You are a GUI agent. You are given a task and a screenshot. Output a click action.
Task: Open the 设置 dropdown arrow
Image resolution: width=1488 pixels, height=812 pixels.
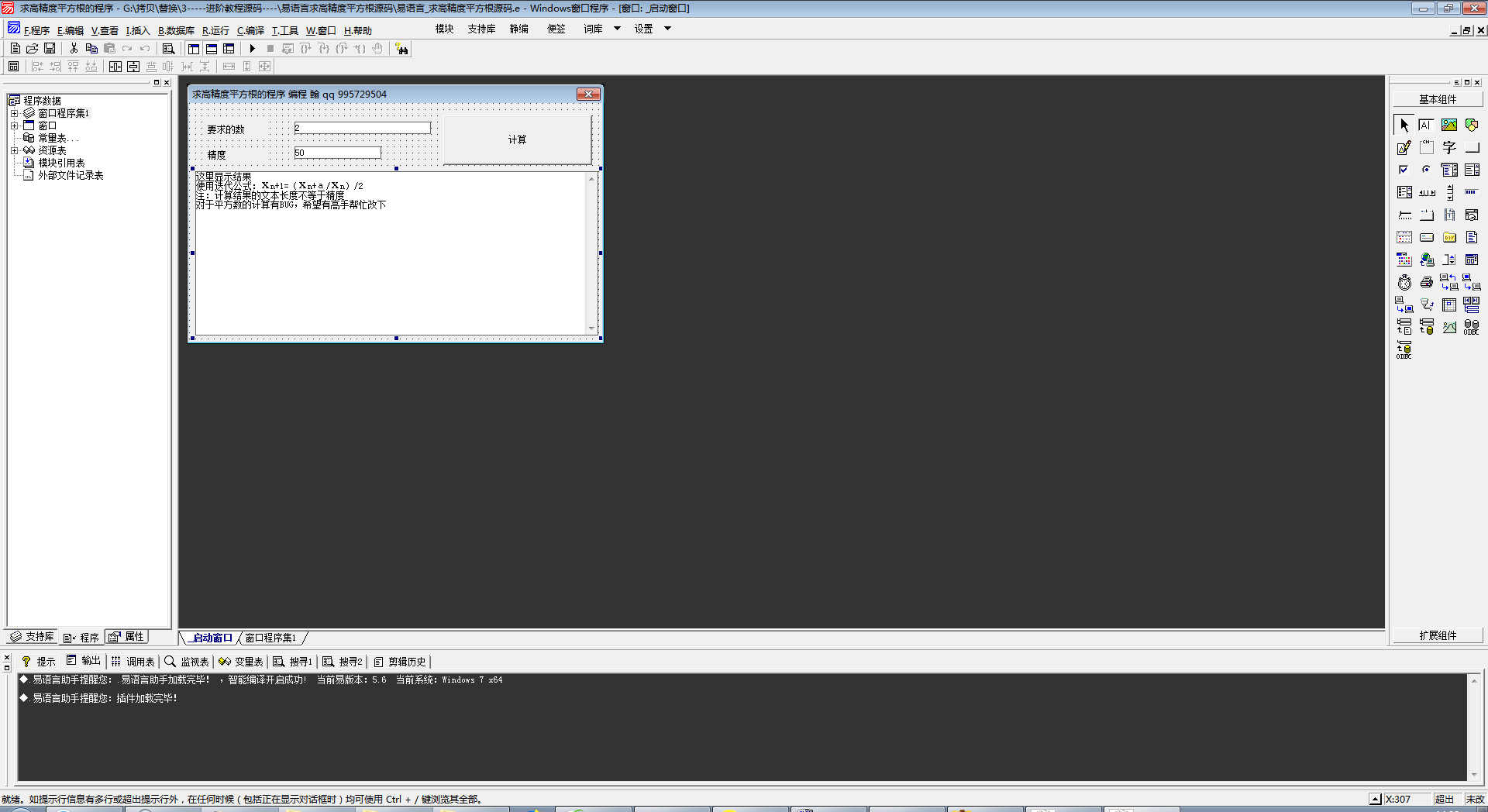tap(667, 29)
